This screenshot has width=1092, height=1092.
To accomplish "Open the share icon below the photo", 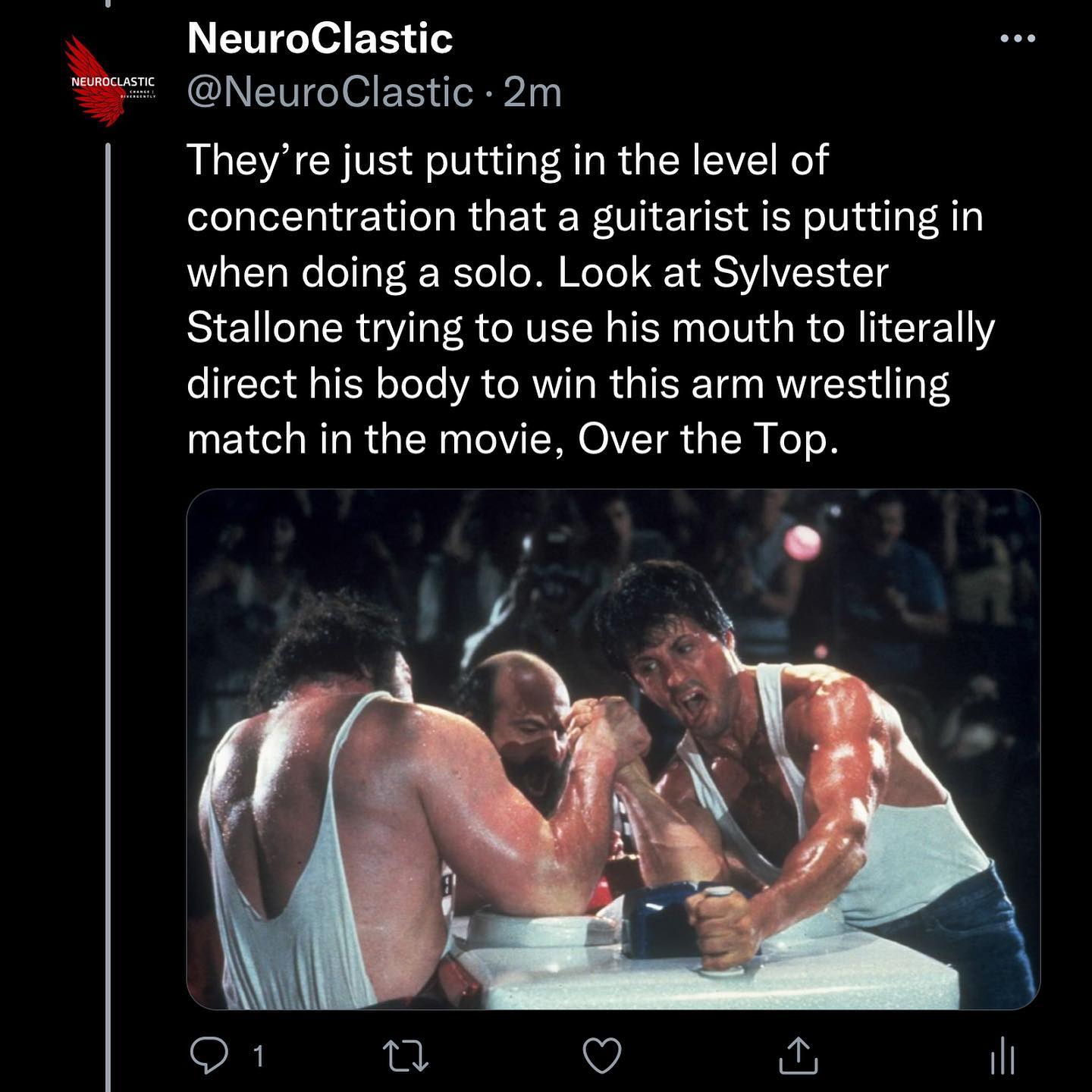I will pyautogui.click(x=799, y=1056).
